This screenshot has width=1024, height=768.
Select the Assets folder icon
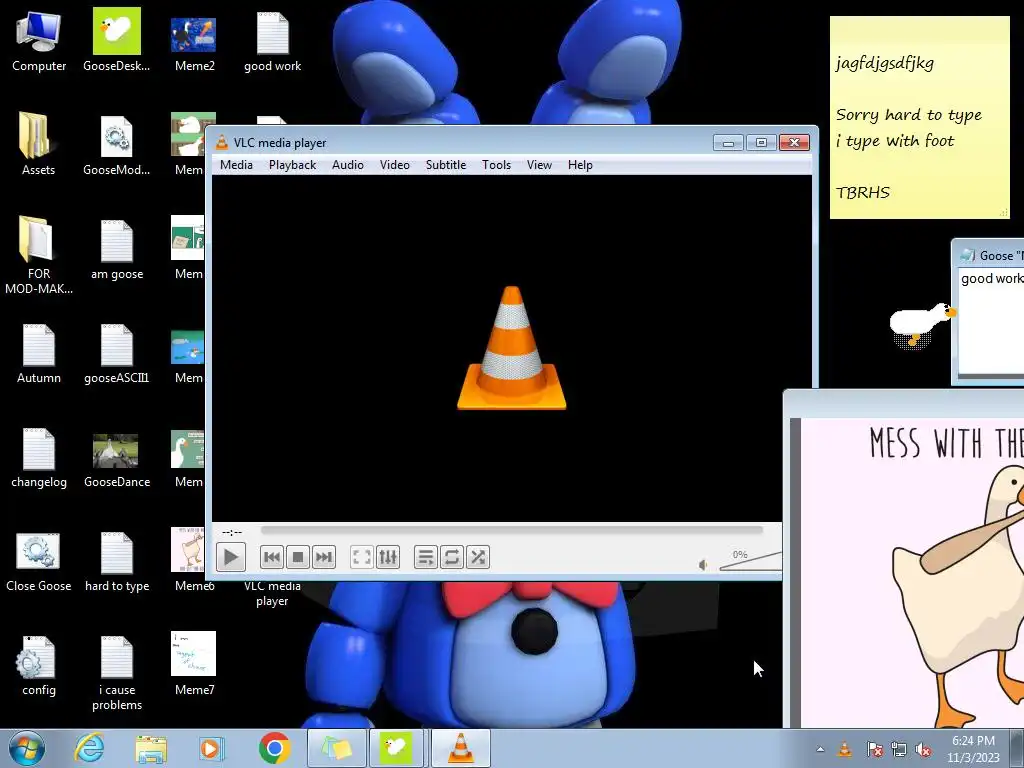coord(38,144)
